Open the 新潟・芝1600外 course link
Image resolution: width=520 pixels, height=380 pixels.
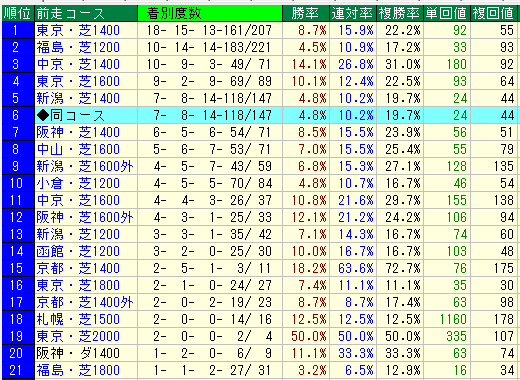pyautogui.click(x=85, y=166)
